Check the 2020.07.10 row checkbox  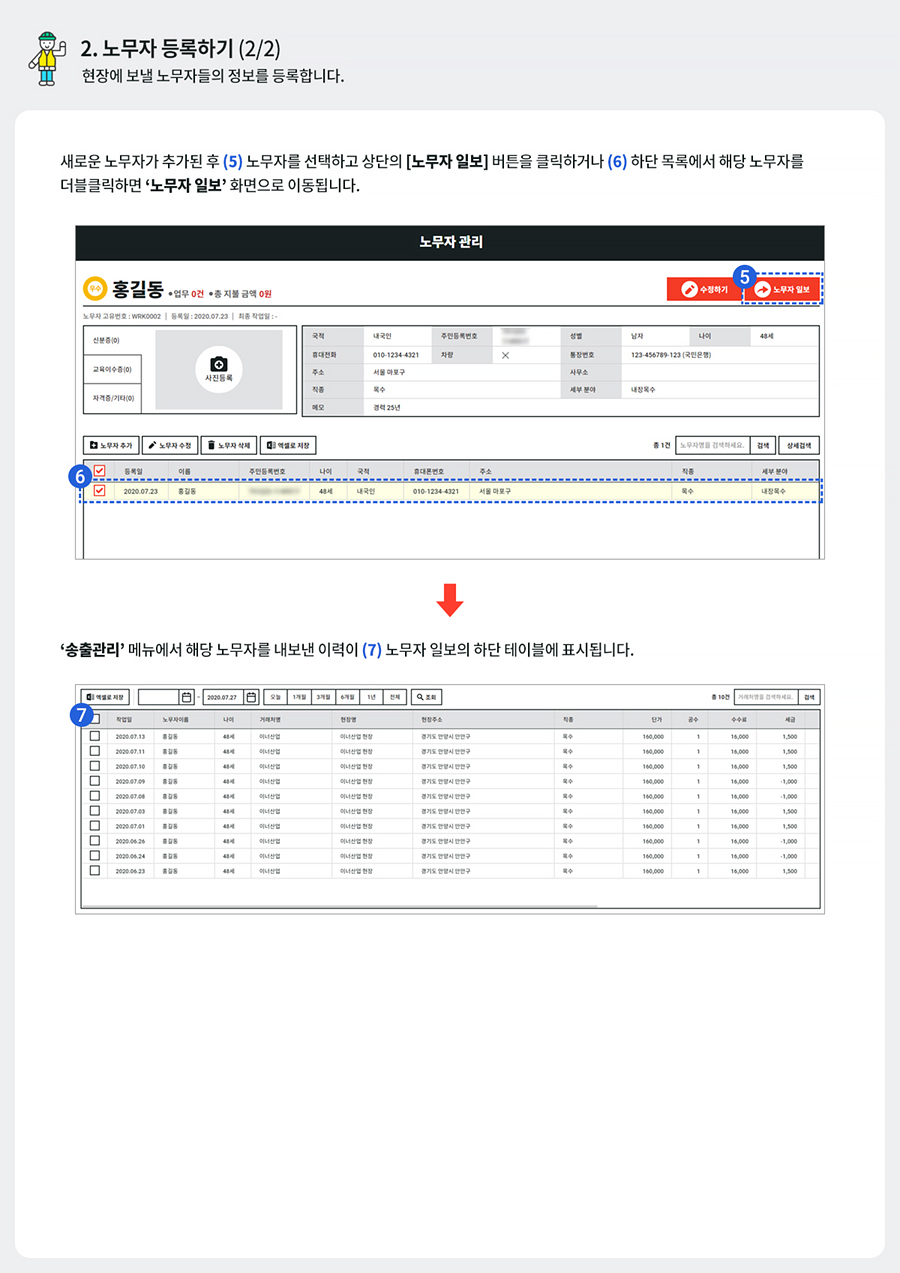tap(95, 766)
